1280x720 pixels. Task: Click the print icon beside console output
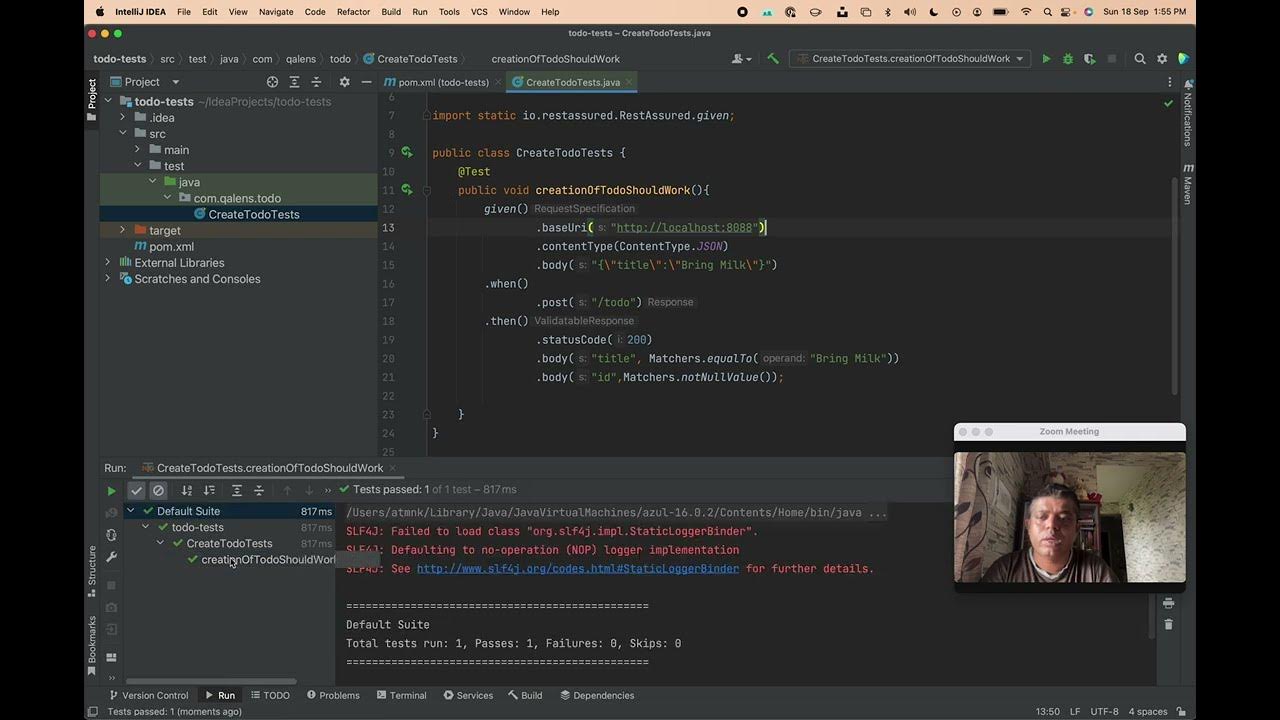point(1168,603)
